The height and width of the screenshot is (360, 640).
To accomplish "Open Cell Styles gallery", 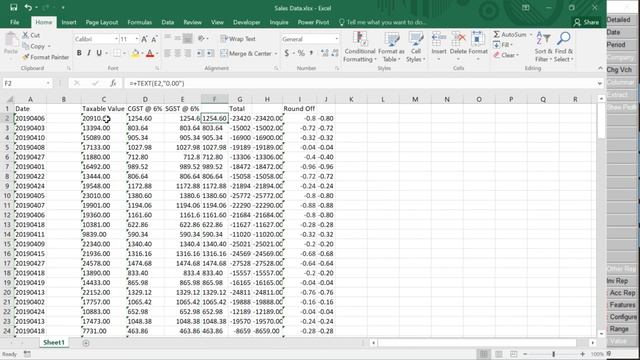I will [x=416, y=47].
